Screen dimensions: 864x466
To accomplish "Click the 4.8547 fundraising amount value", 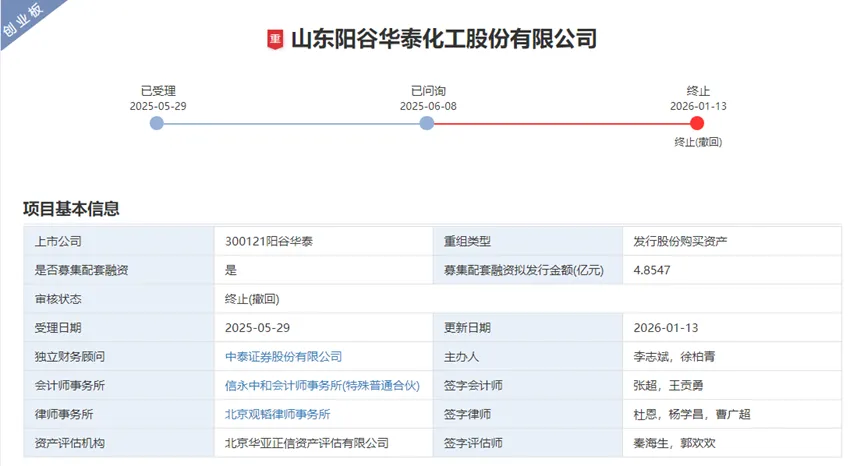I will pos(652,270).
